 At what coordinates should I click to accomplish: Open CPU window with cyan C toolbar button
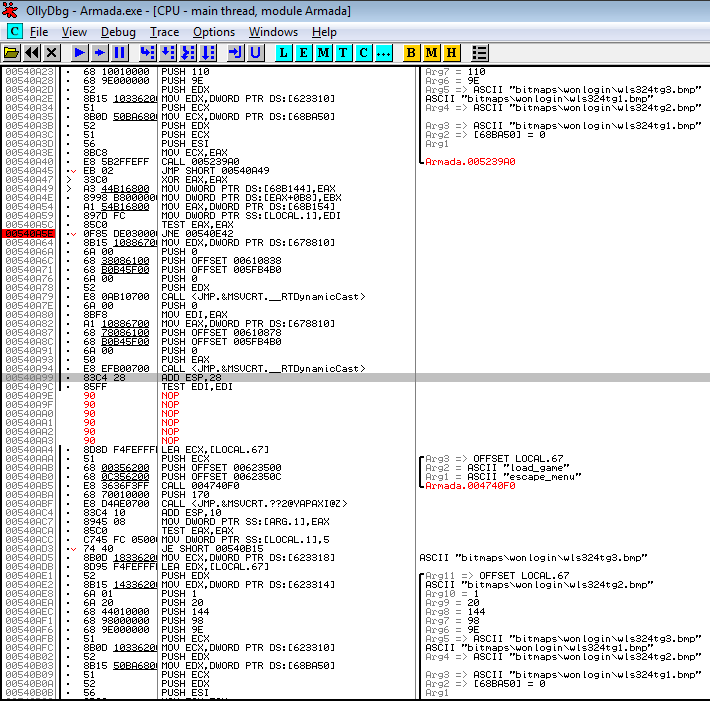(364, 53)
